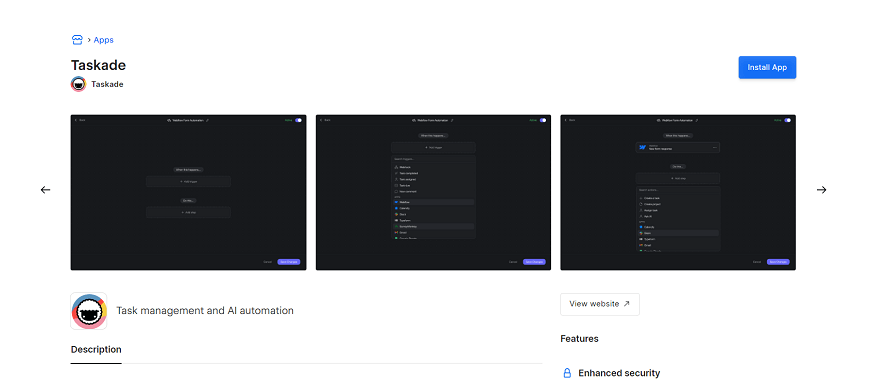The image size is (870, 384).
Task: Advance carousel with right arrow
Action: click(821, 190)
